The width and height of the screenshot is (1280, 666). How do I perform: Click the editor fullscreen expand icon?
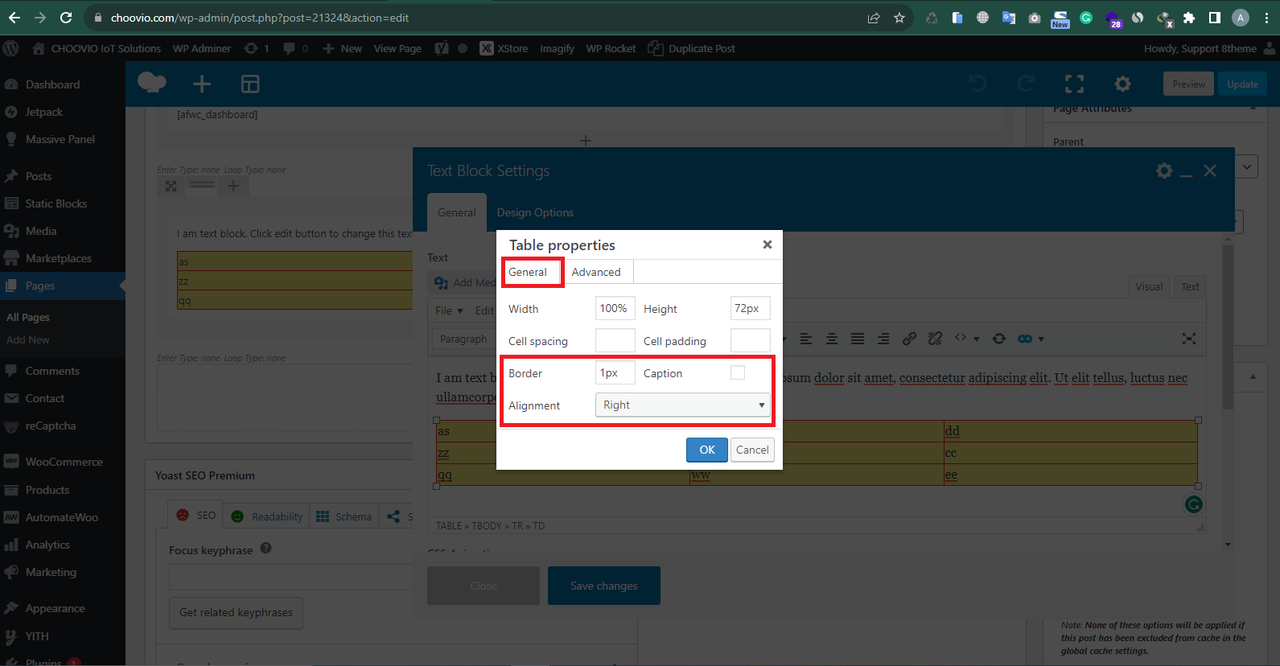(1189, 339)
